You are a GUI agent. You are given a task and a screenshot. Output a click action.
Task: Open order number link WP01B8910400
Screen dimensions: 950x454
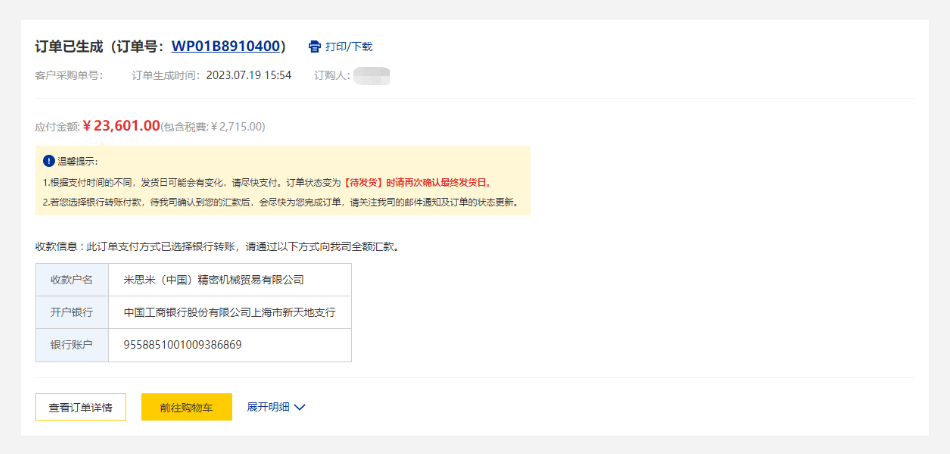click(x=225, y=46)
